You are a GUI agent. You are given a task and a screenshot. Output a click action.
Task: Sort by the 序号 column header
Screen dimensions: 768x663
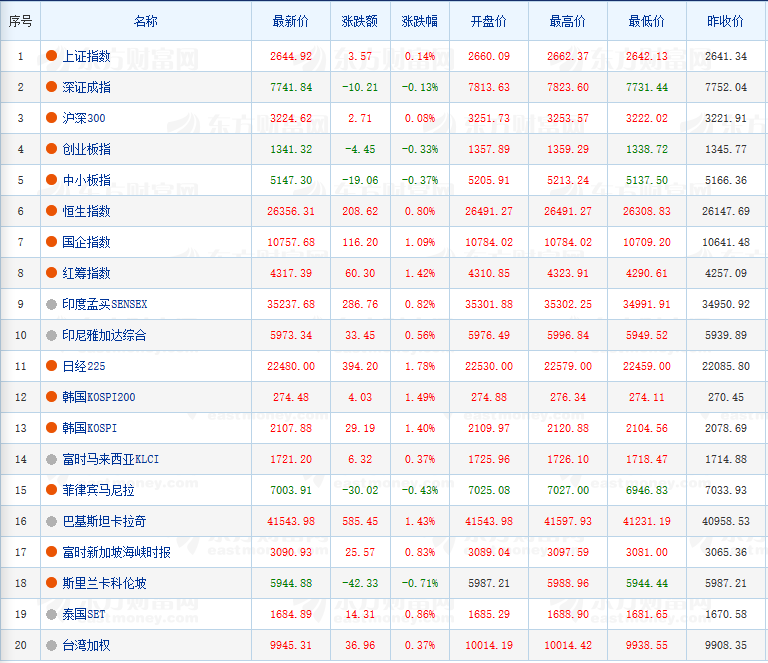[21, 21]
